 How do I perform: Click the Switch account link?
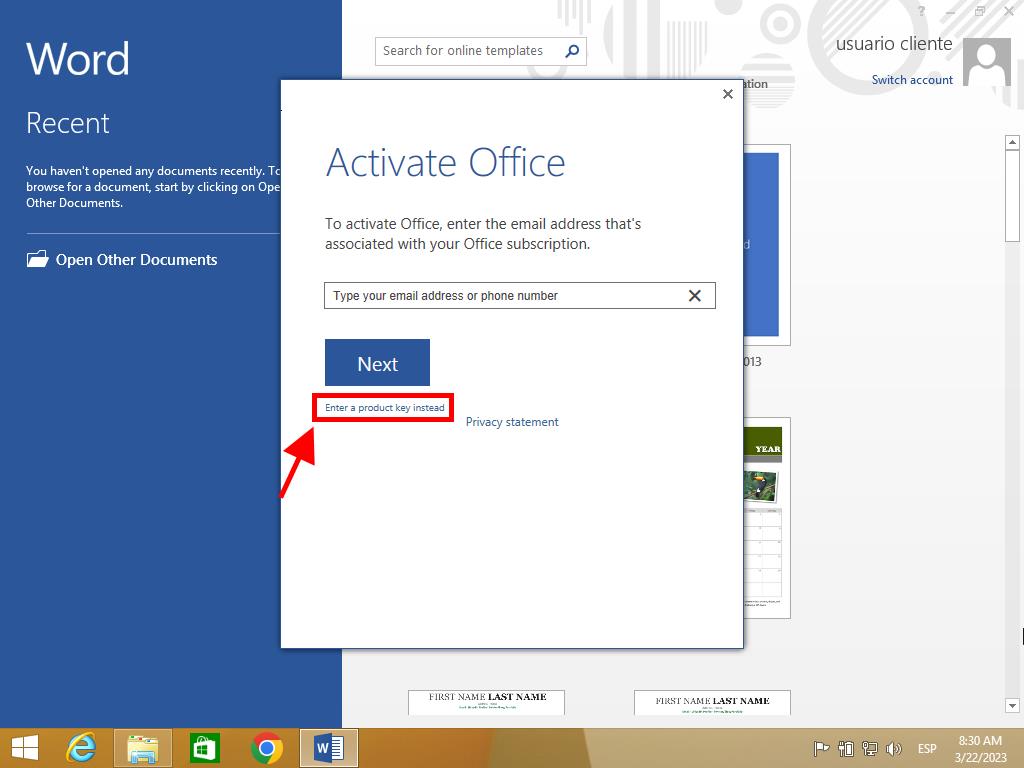912,80
